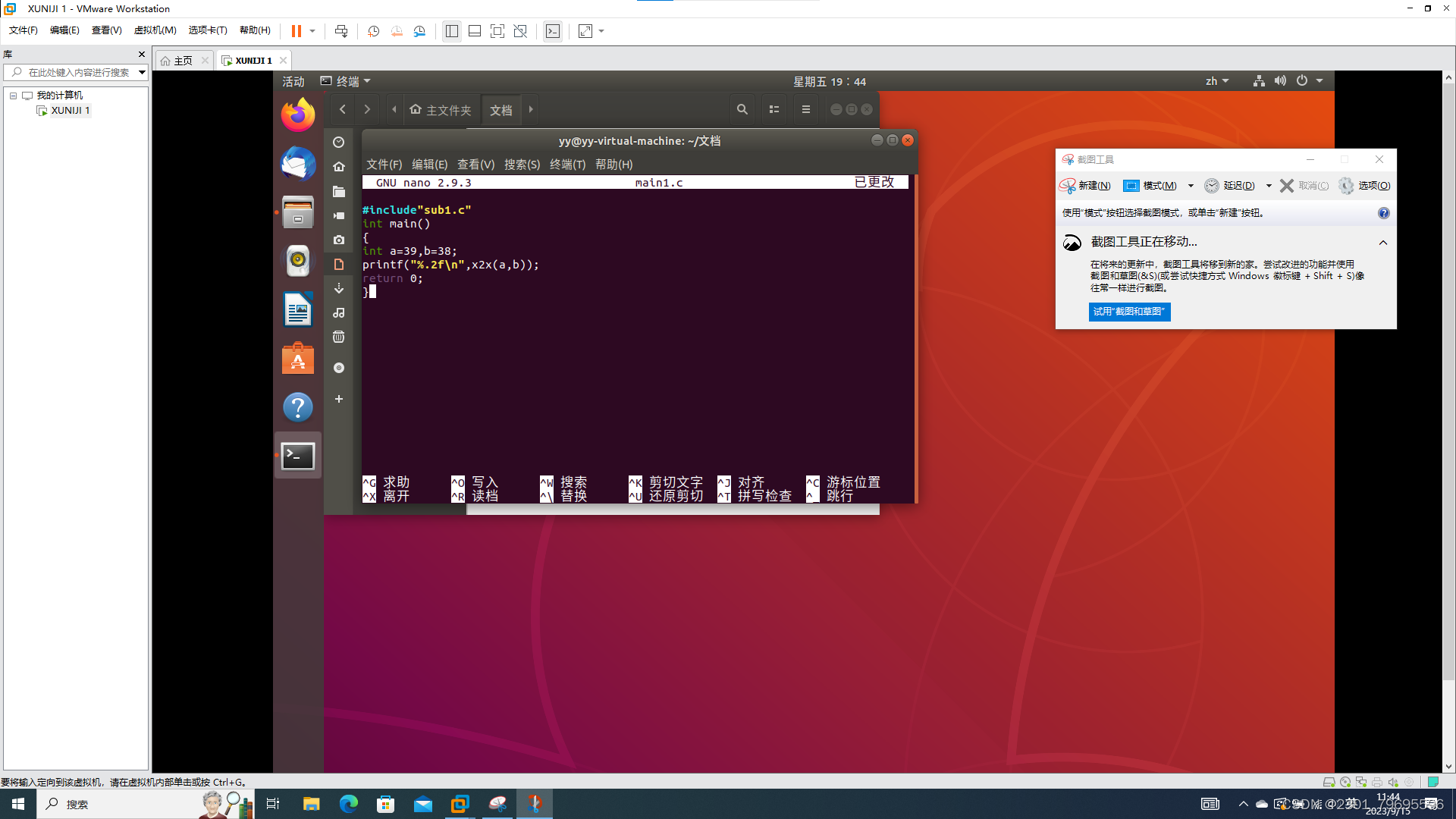Open the Files manager dock icon
The image size is (1456, 819).
tap(298, 212)
